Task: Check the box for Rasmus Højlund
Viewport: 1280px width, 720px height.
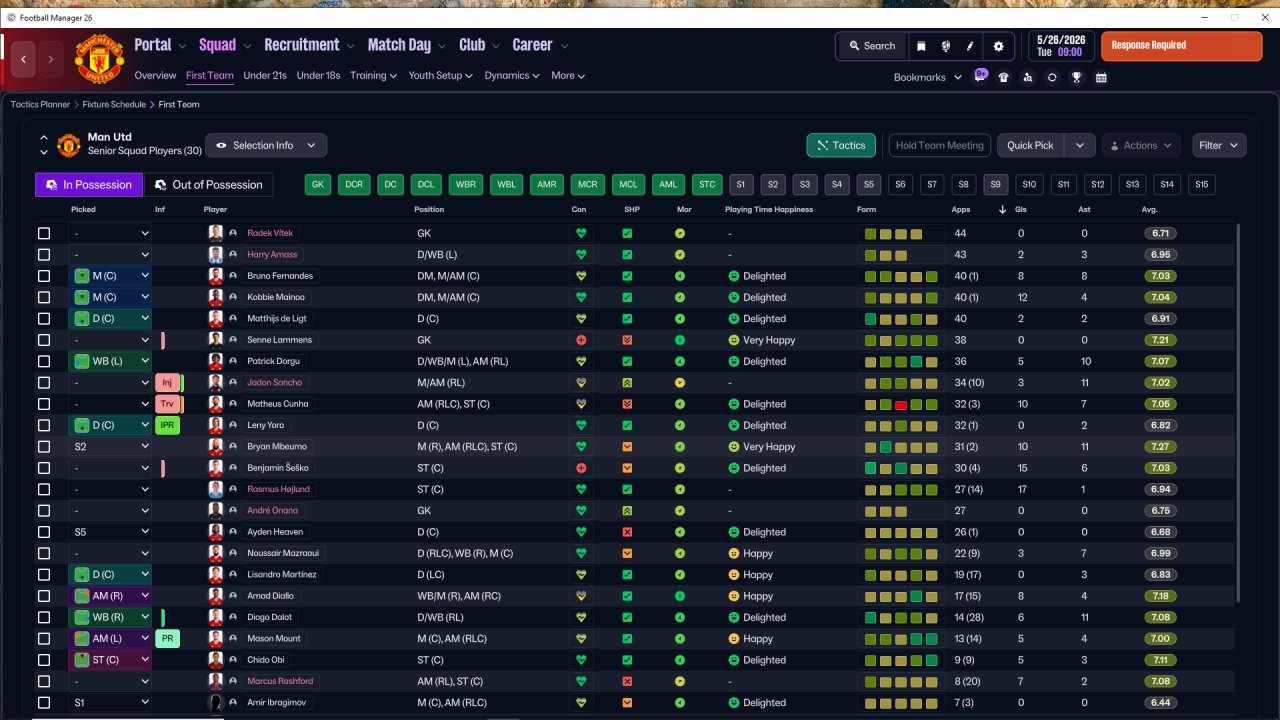Action: [x=44, y=489]
